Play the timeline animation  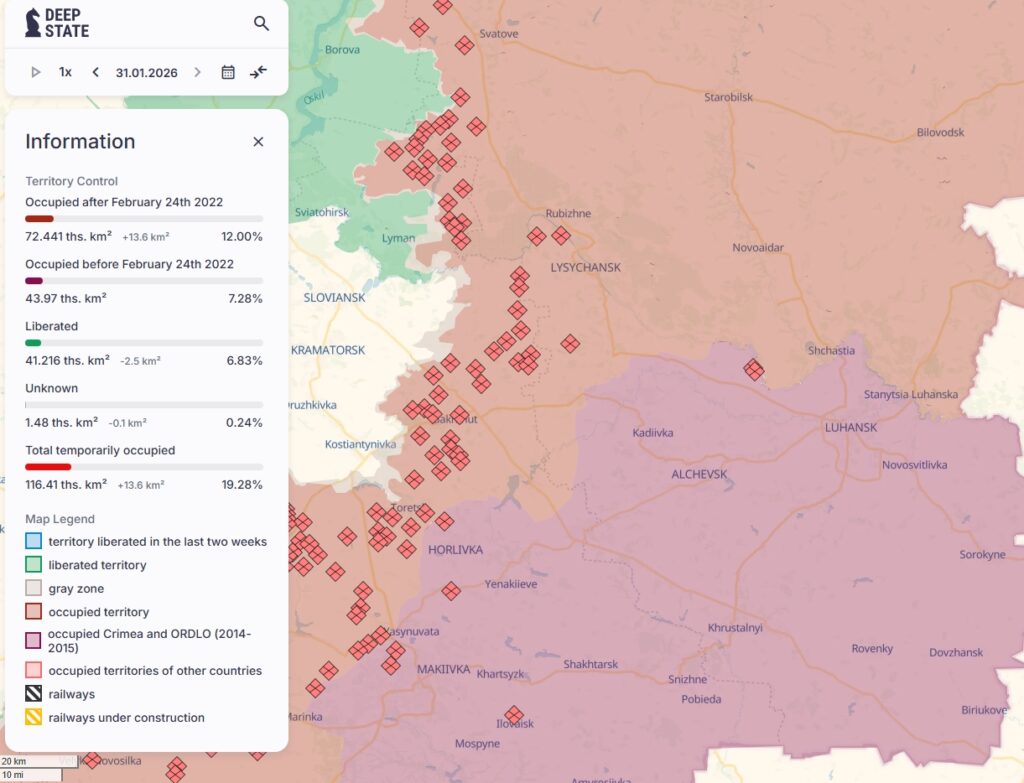pos(36,72)
